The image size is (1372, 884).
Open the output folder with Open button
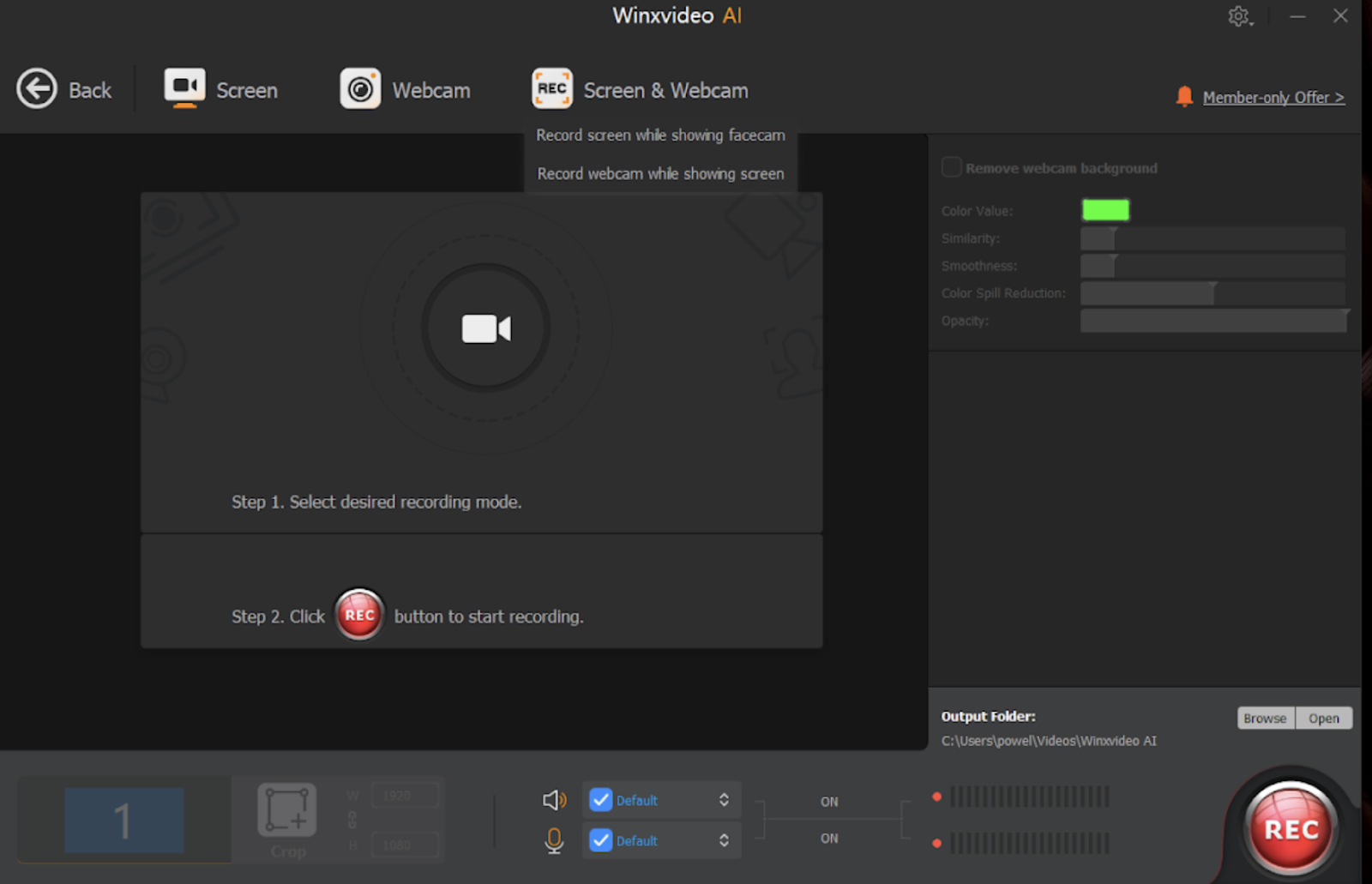[1324, 718]
